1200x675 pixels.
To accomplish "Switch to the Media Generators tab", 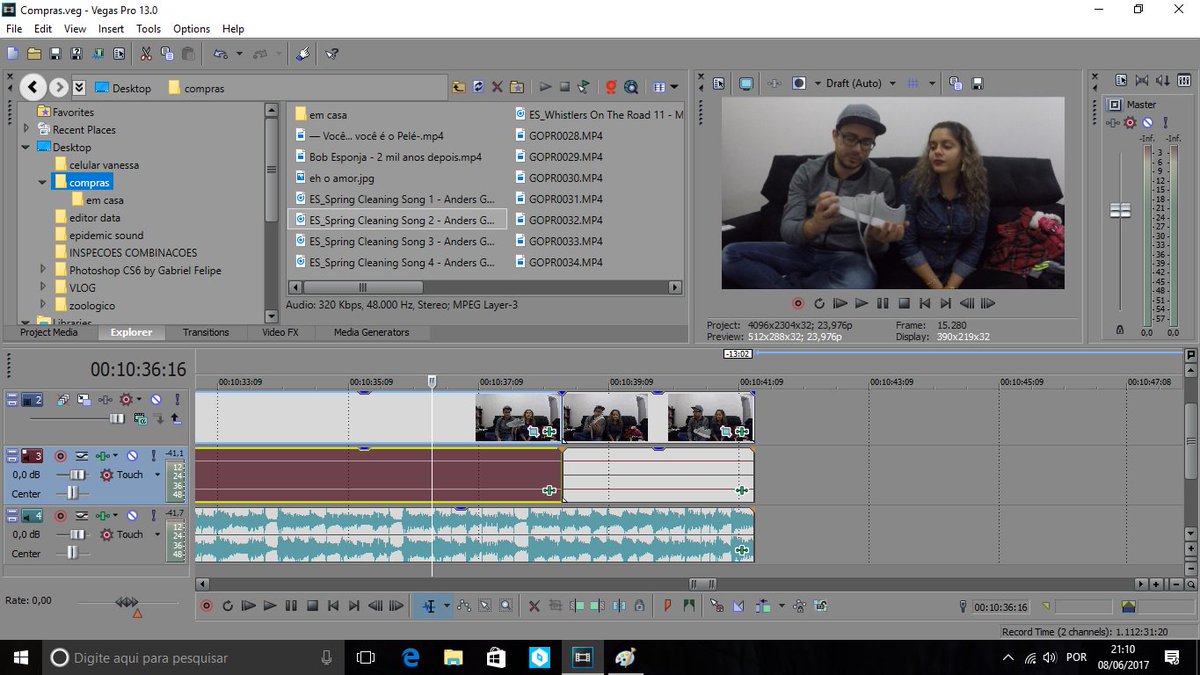I will 371,332.
